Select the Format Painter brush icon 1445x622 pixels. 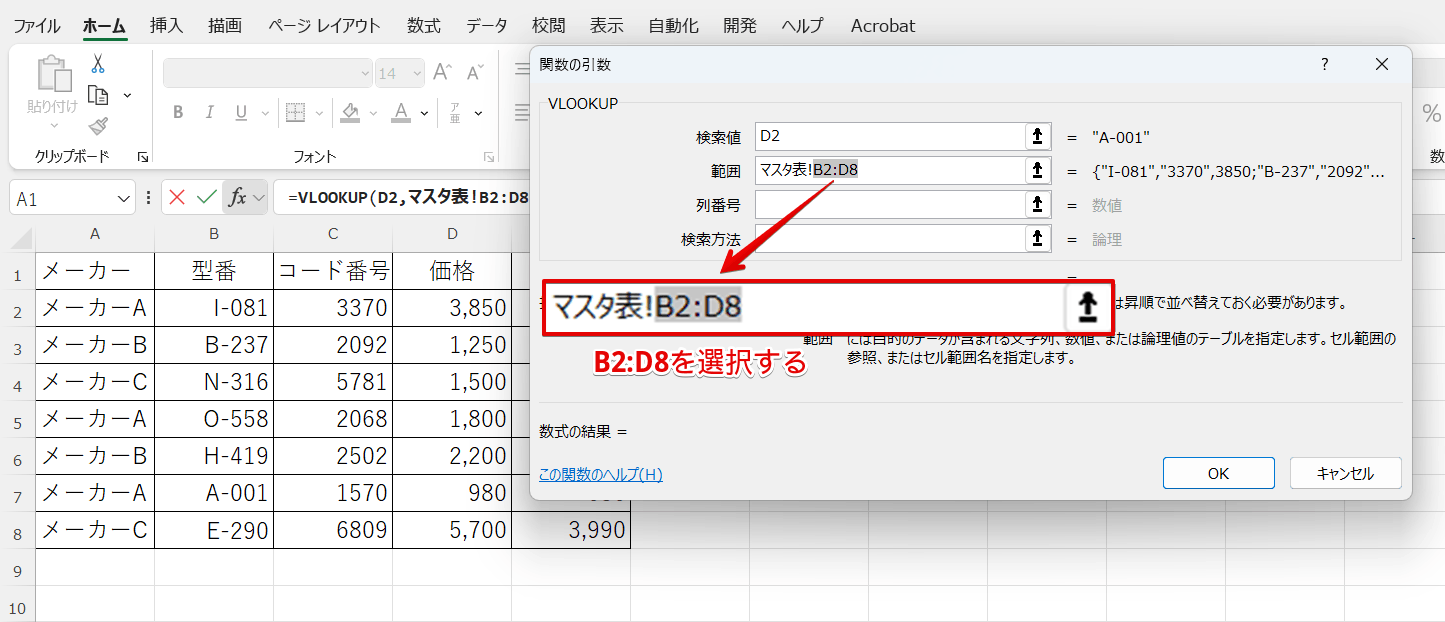[x=98, y=126]
